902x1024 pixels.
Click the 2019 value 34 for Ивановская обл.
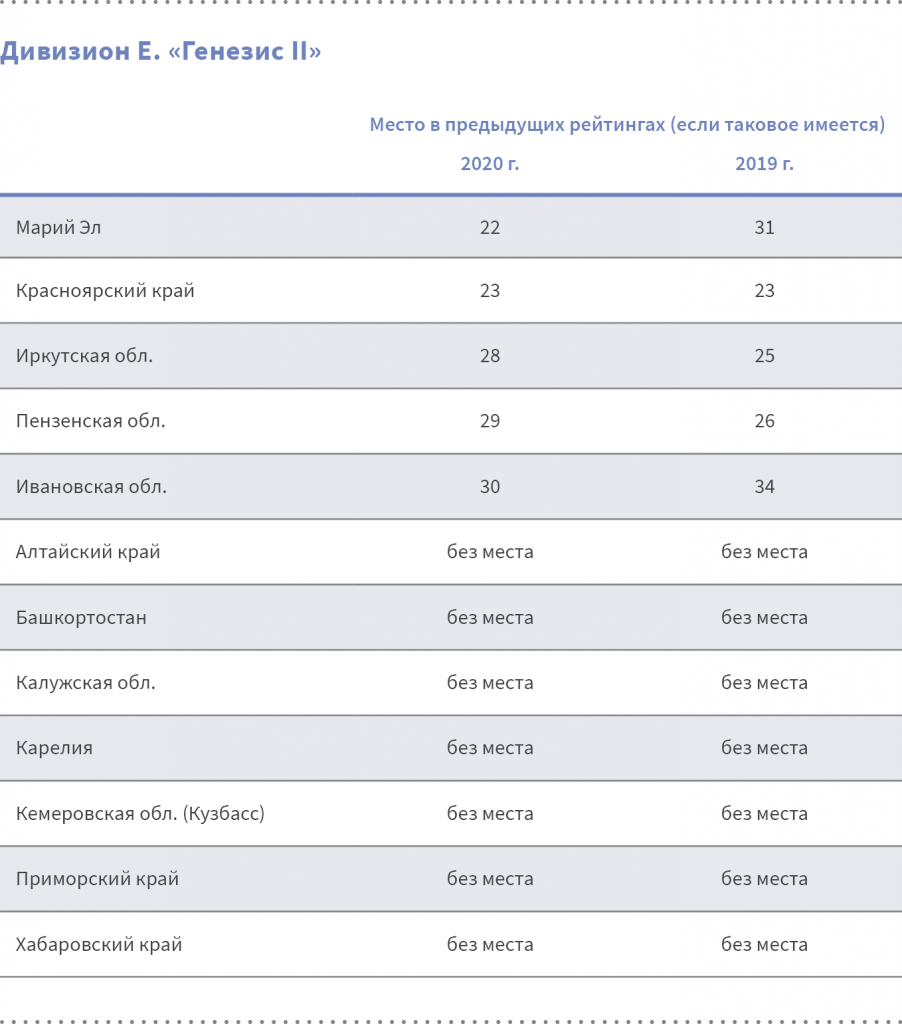[x=764, y=487]
